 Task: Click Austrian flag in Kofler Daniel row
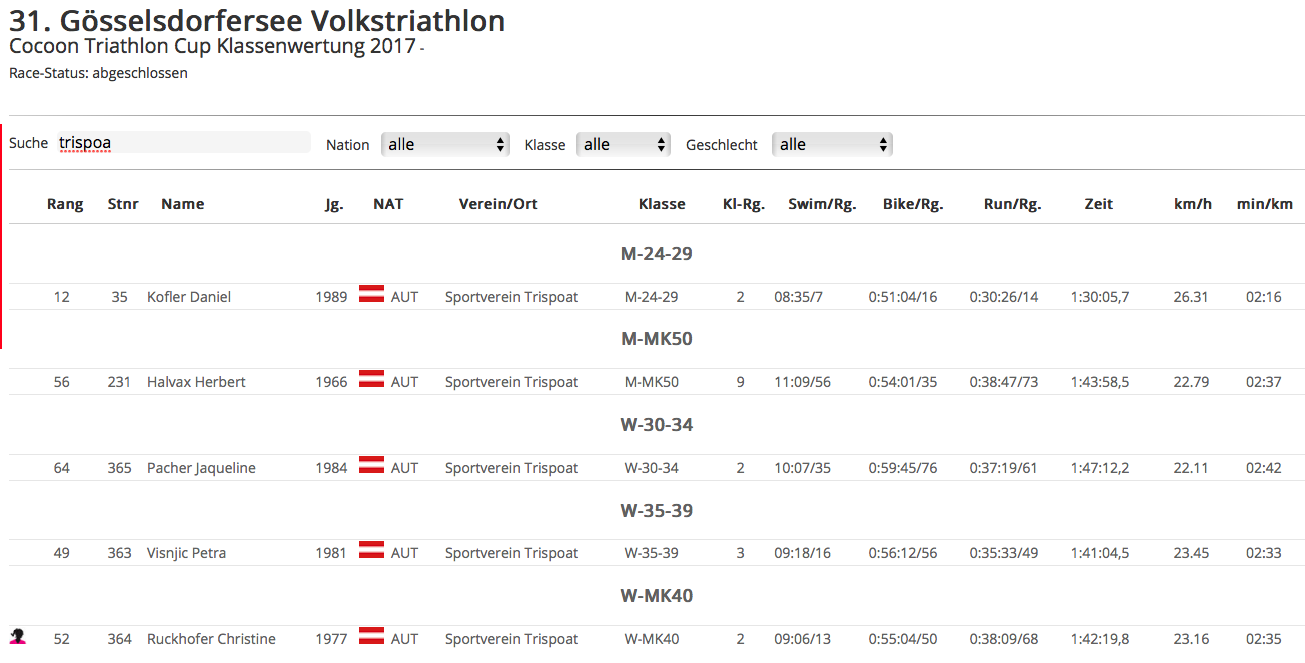[371, 295]
